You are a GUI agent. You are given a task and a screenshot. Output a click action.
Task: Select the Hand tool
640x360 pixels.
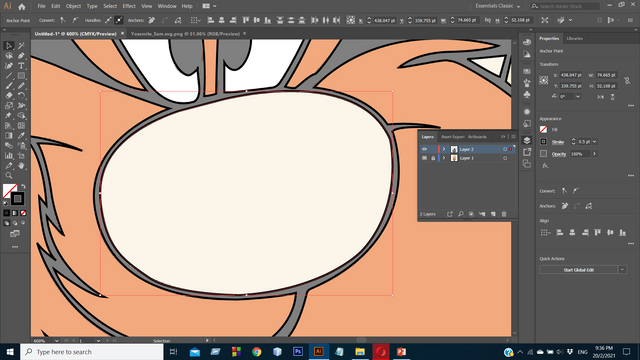(x=21, y=166)
